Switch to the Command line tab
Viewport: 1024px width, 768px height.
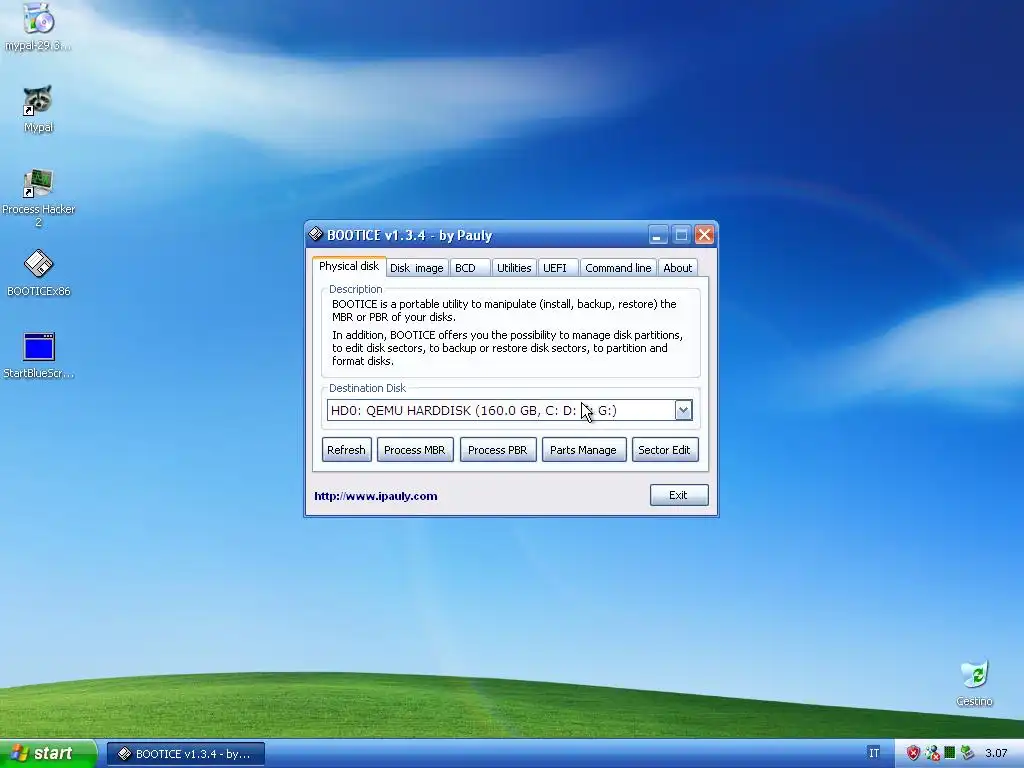(x=618, y=268)
